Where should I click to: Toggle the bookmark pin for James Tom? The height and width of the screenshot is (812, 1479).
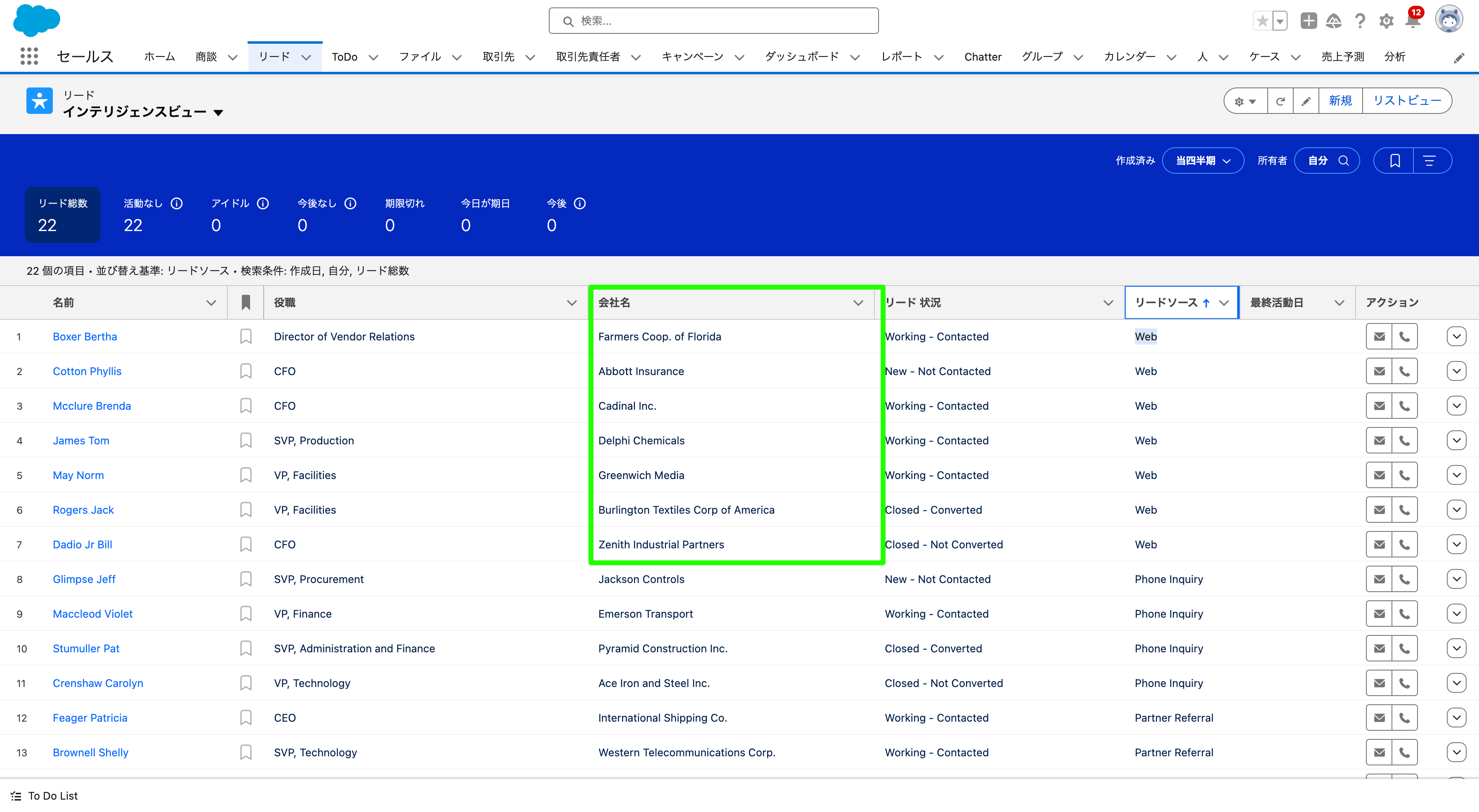(x=246, y=440)
